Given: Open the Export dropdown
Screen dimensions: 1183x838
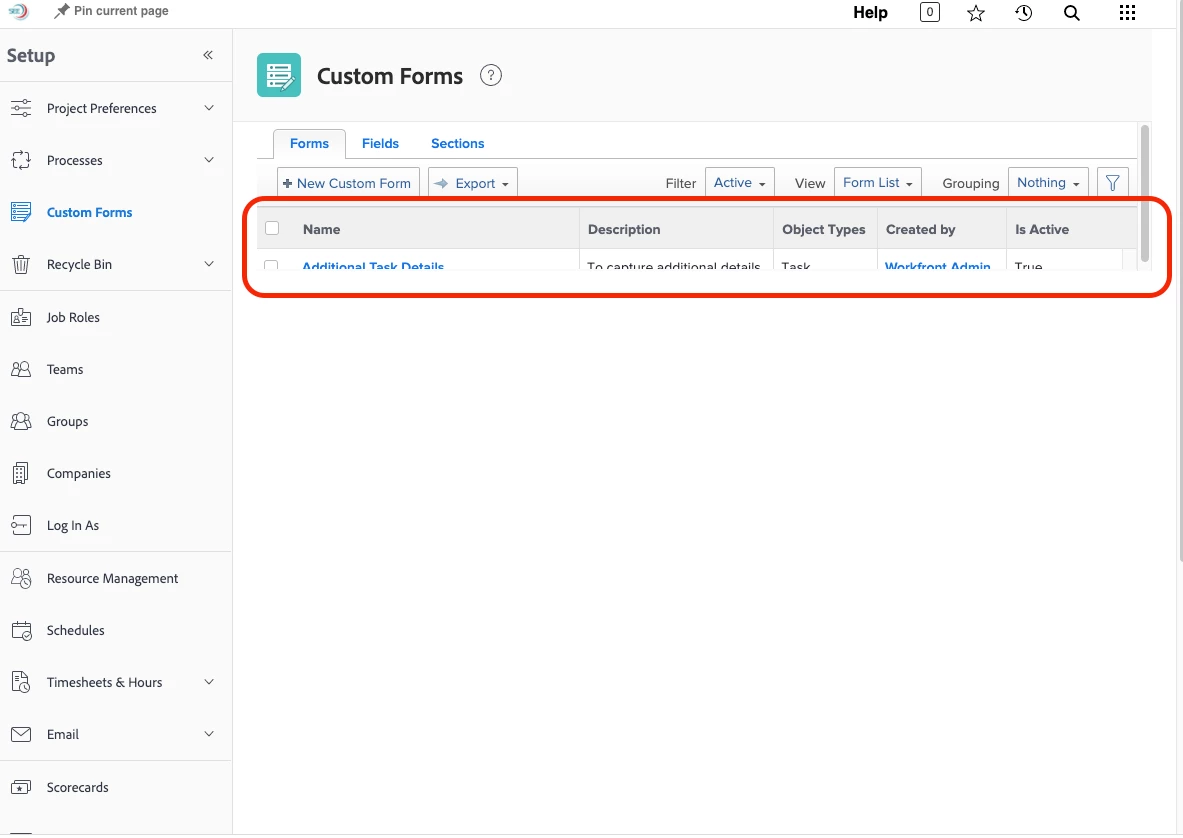Looking at the screenshot, I should (x=473, y=183).
